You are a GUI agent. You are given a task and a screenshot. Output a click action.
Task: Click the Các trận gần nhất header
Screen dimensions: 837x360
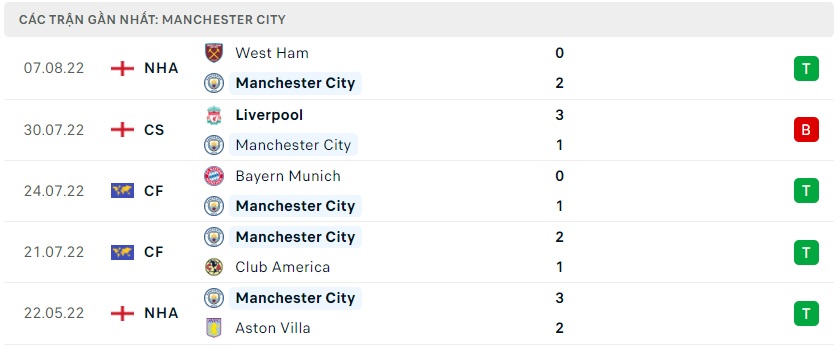point(152,20)
